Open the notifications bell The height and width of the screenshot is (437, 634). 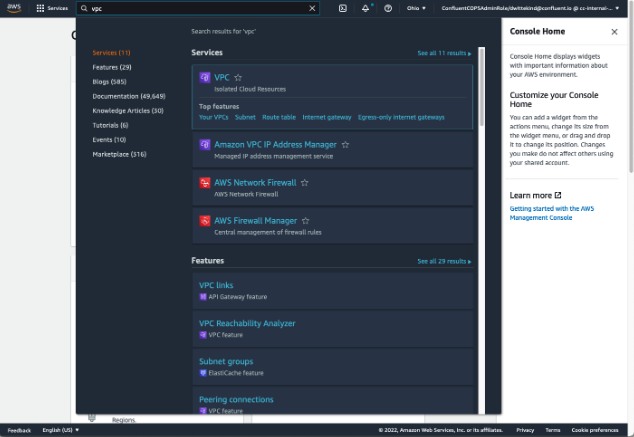pos(366,8)
